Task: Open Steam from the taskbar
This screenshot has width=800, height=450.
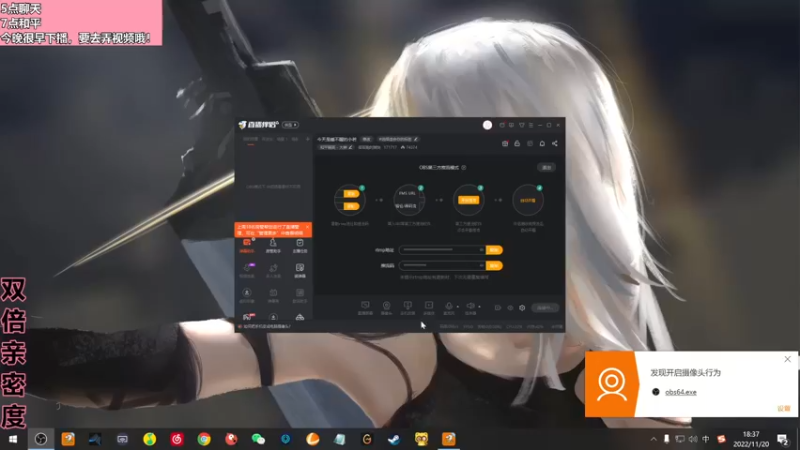Action: click(x=394, y=439)
